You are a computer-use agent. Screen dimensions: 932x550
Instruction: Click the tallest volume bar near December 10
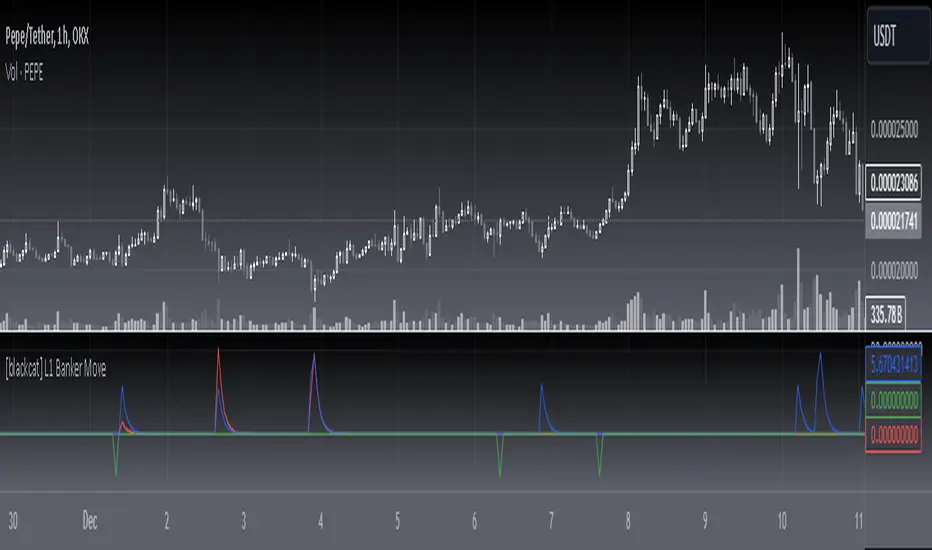point(798,290)
